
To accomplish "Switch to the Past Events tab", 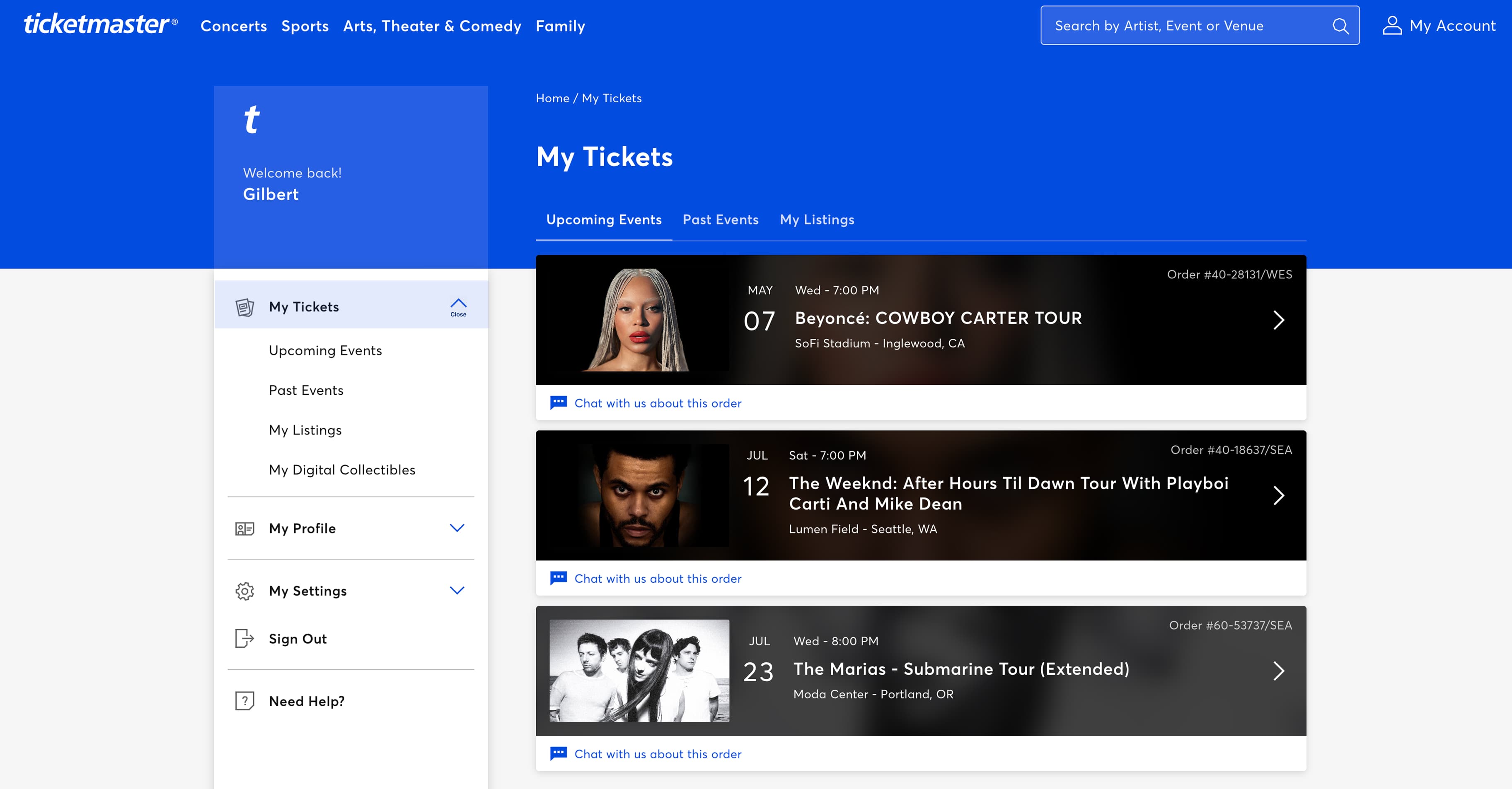I will (x=720, y=220).
